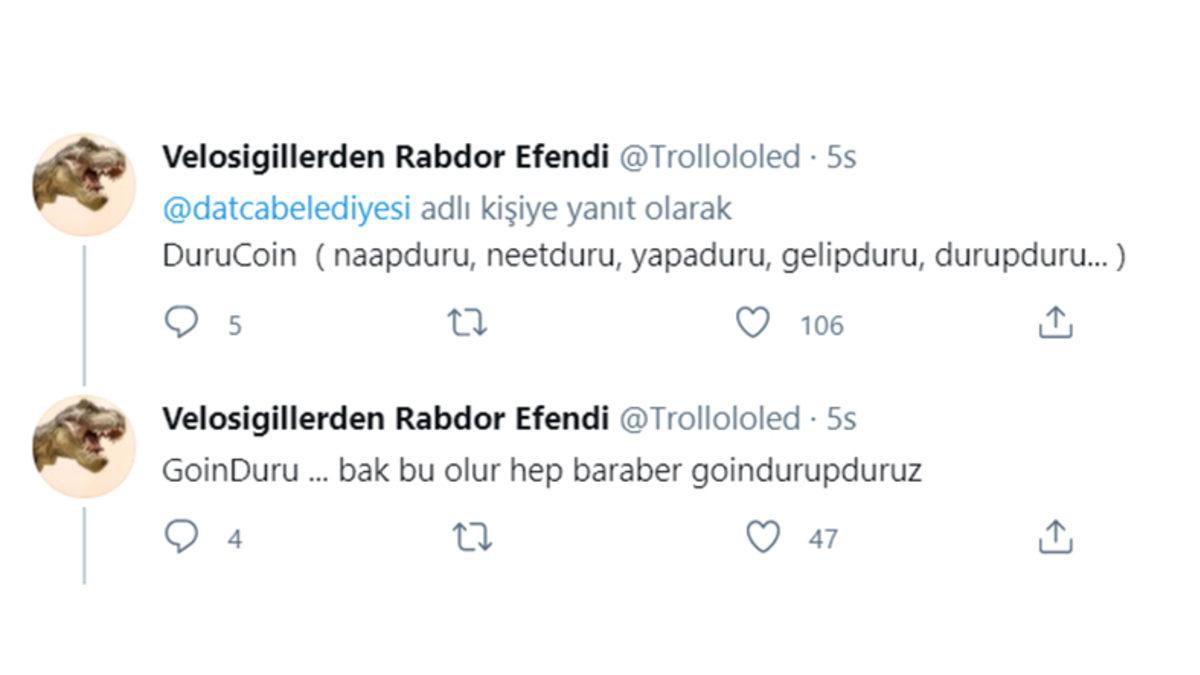This screenshot has height=675, width=1200.
Task: Like the GoinDuru tweet with the heart
Action: coord(765,538)
